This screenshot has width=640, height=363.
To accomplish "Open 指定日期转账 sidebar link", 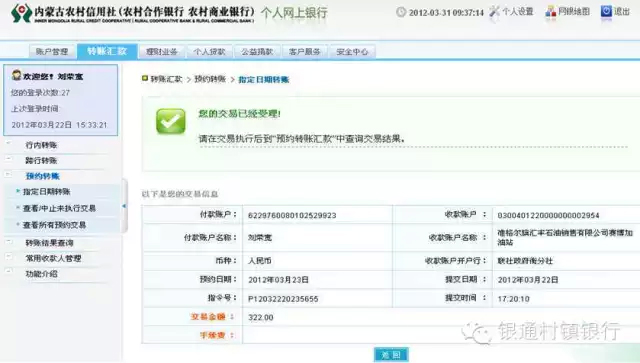I will pos(47,192).
